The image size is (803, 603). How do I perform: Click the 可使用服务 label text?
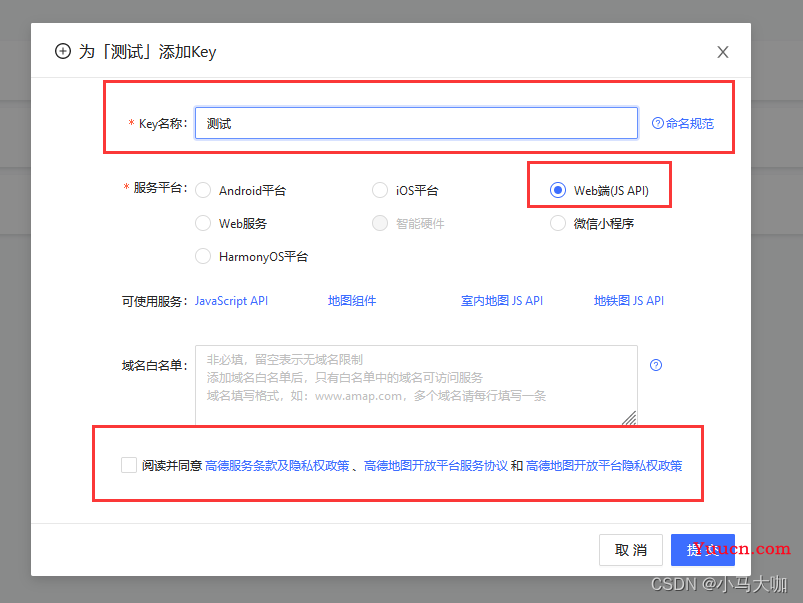(x=154, y=301)
